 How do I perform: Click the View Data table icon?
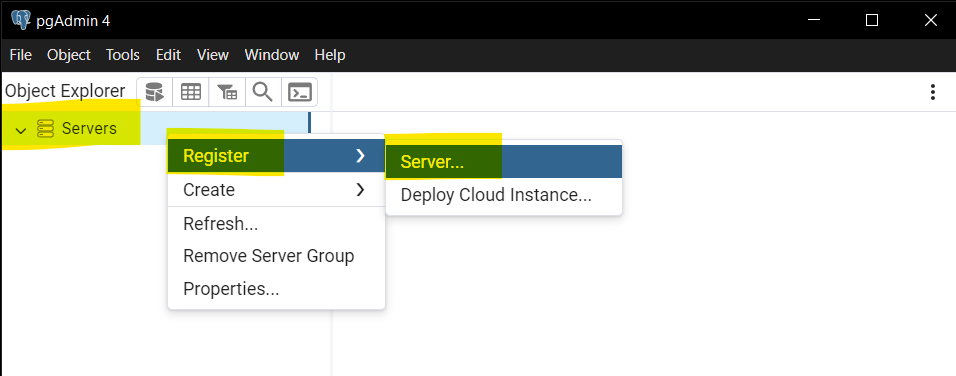(191, 92)
